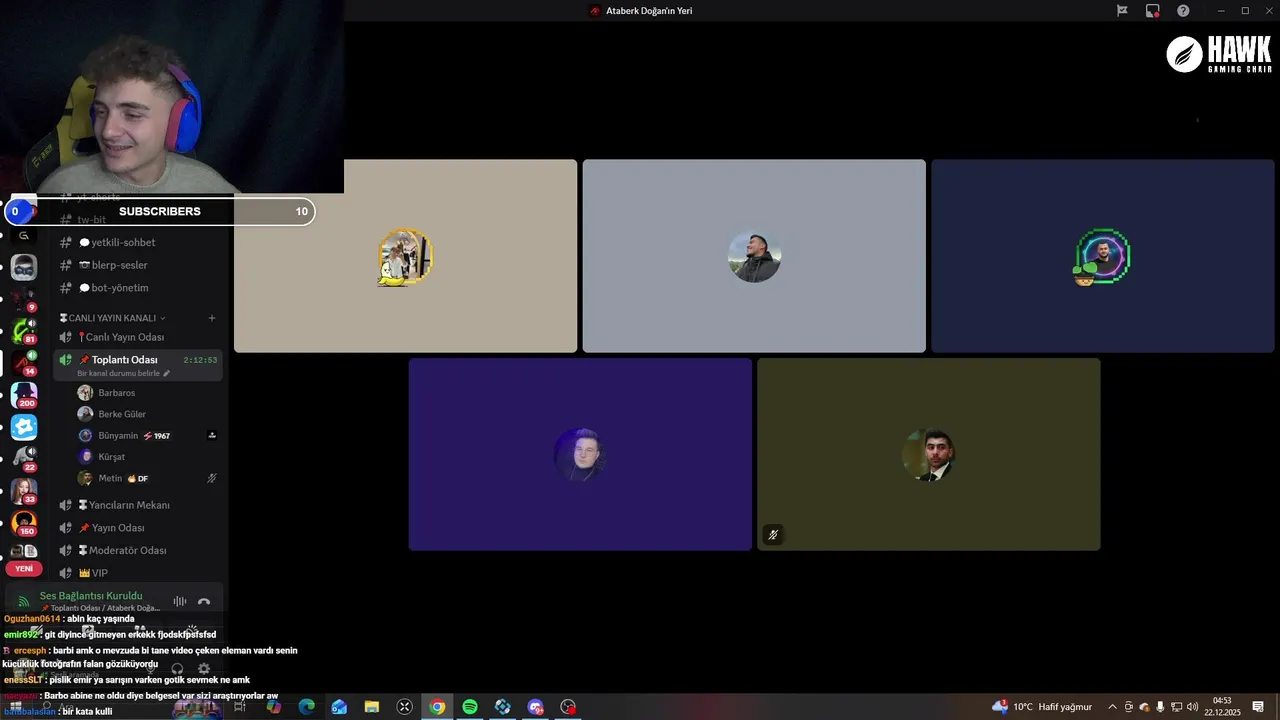Select the gray participant video tile
This screenshot has height=720, width=1280.
[x=754, y=256]
